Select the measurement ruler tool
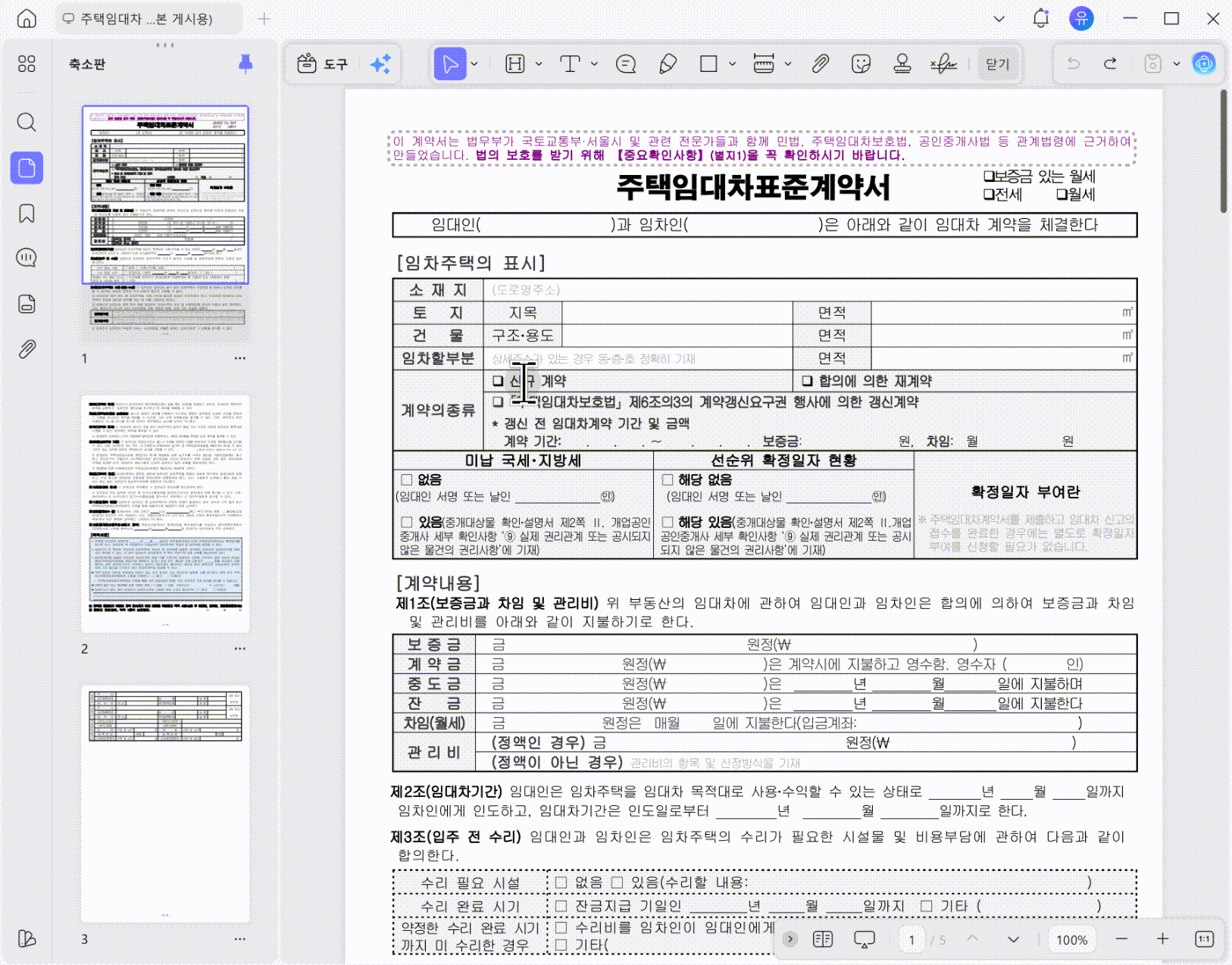 [x=764, y=64]
